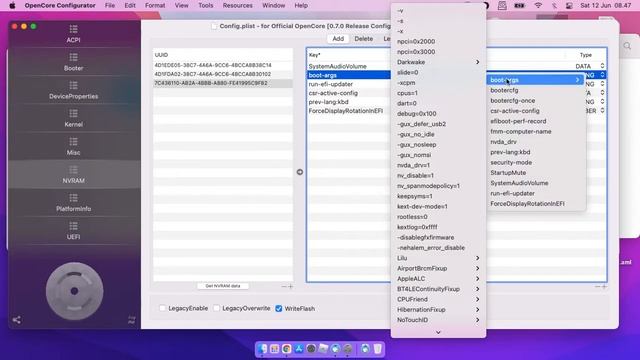This screenshot has height=360, width=640.
Task: Open Launchpad from the Dock
Action: 274,349
